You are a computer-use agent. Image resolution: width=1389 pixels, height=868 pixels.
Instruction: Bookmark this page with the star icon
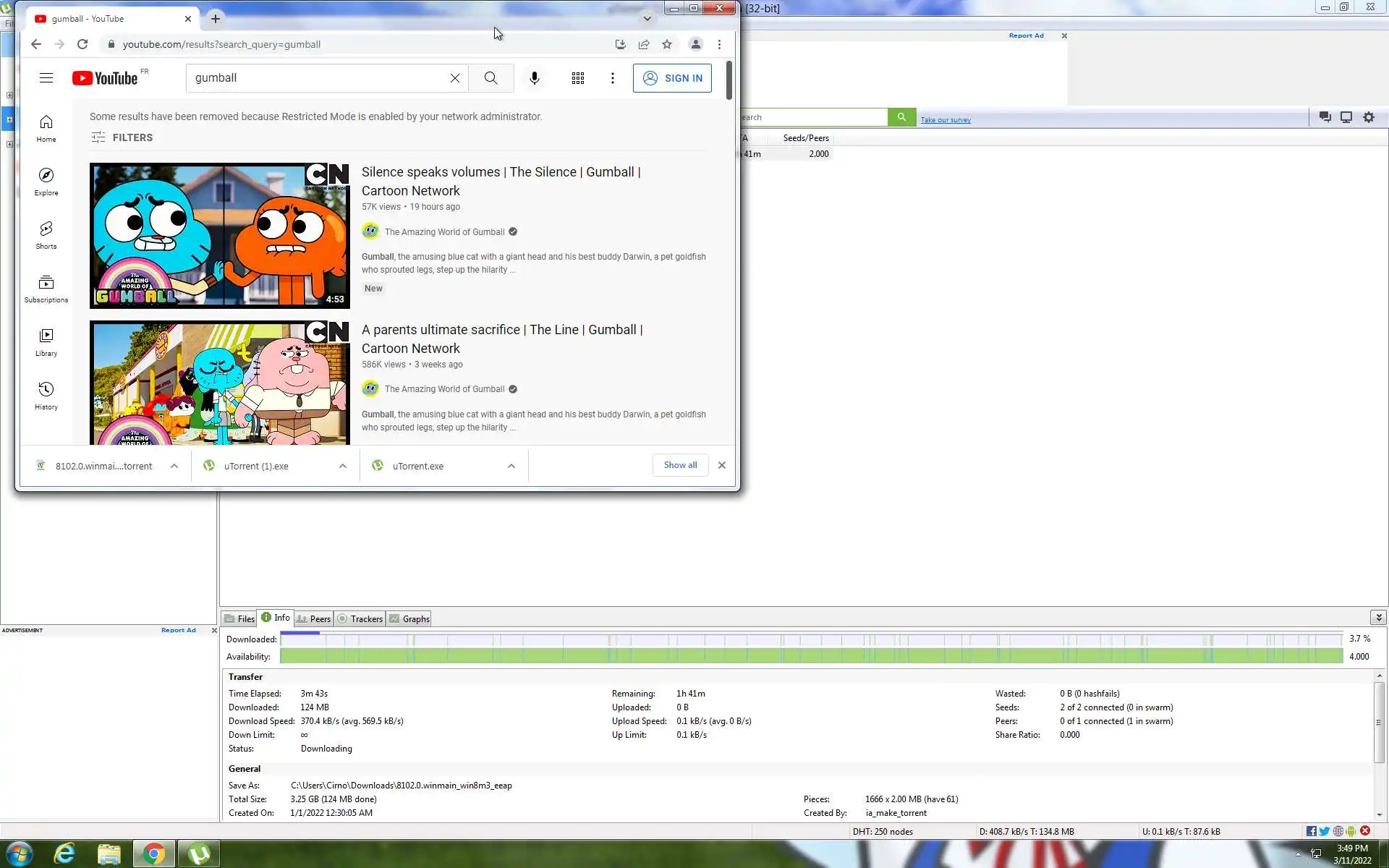tap(667, 44)
